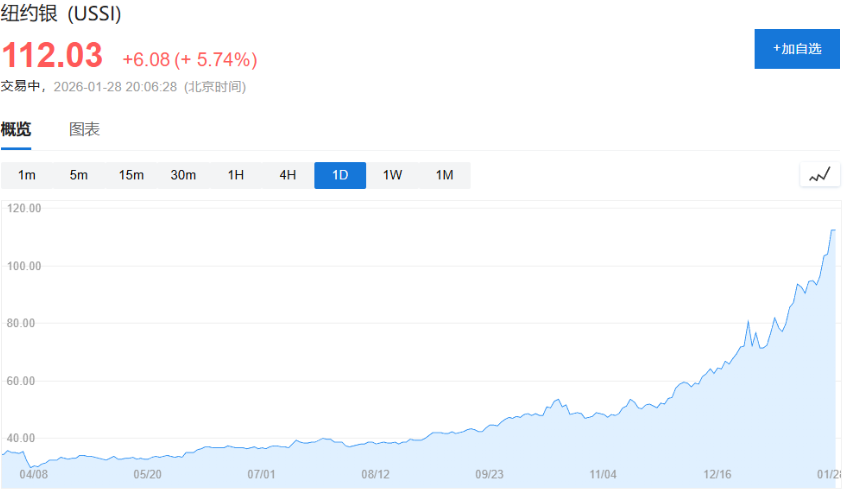Open the 图表 tab
This screenshot has width=844, height=502.
click(84, 129)
